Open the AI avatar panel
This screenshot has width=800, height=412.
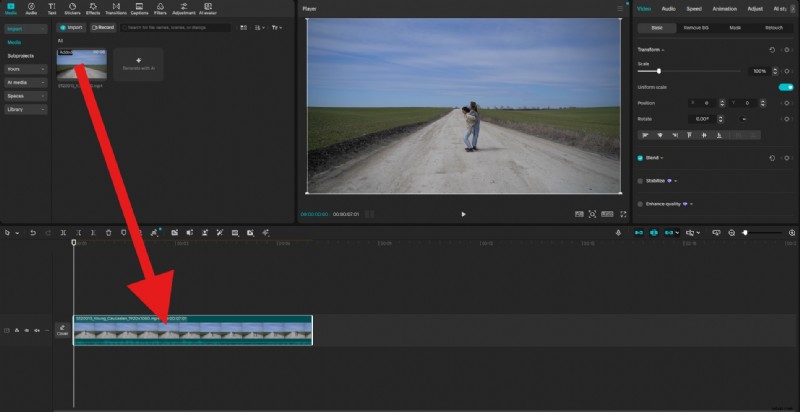(x=208, y=8)
